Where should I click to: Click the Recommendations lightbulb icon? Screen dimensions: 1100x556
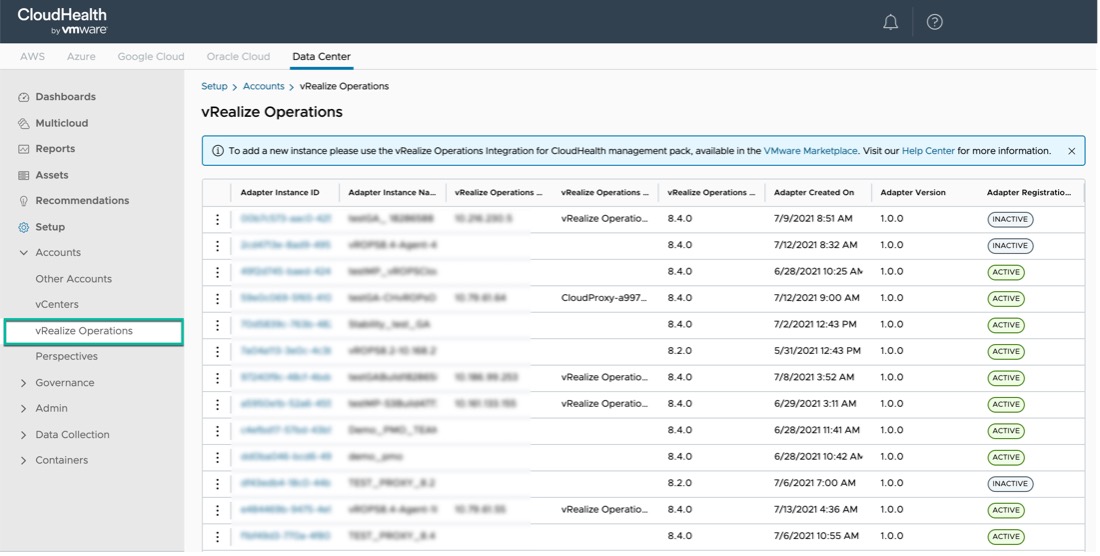[x=24, y=201]
